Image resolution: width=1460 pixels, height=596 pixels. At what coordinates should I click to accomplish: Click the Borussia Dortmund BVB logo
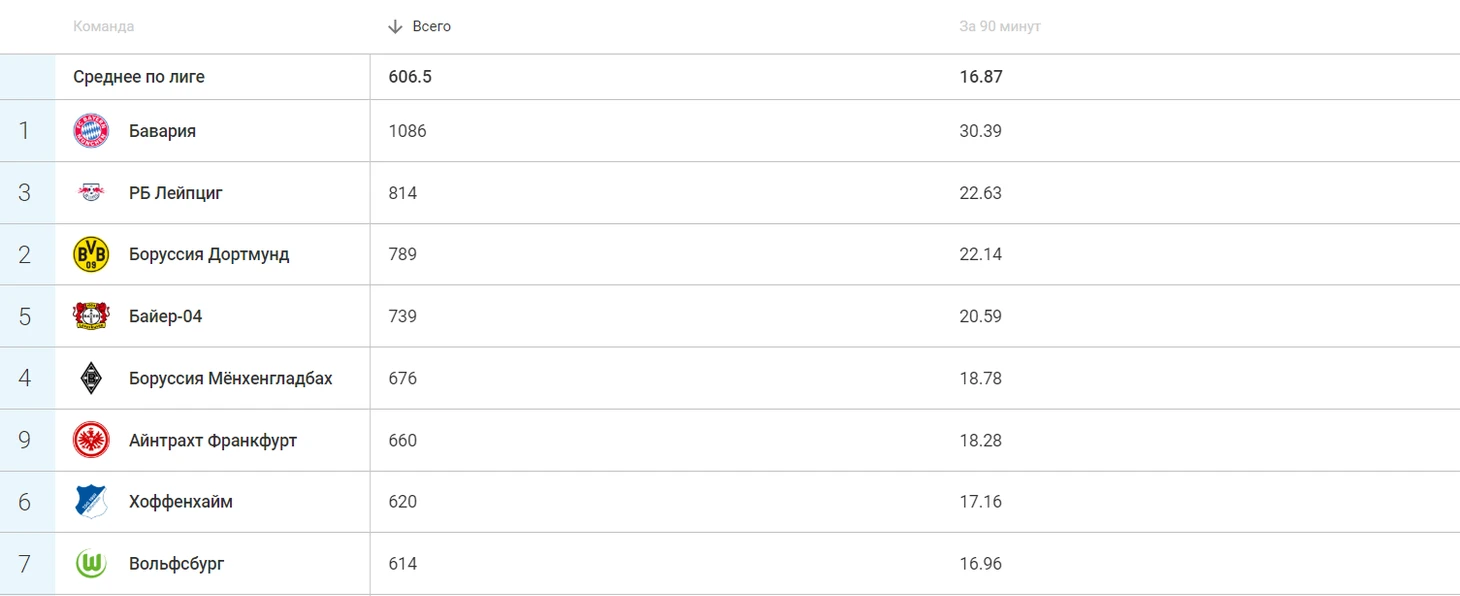tap(91, 255)
